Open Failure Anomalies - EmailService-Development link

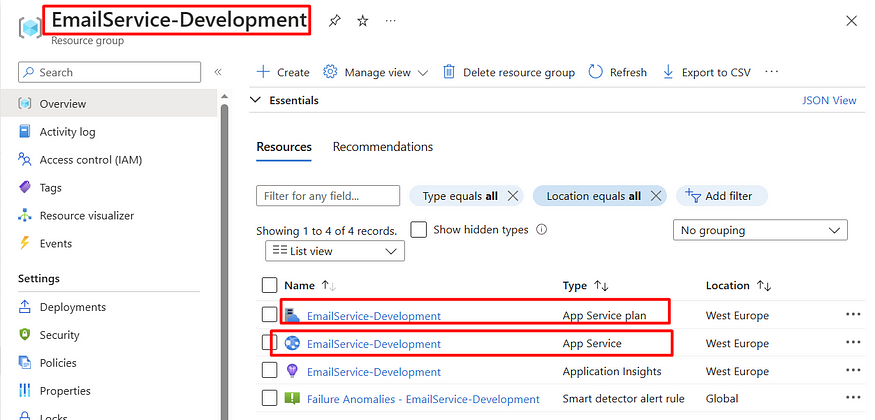coord(423,399)
